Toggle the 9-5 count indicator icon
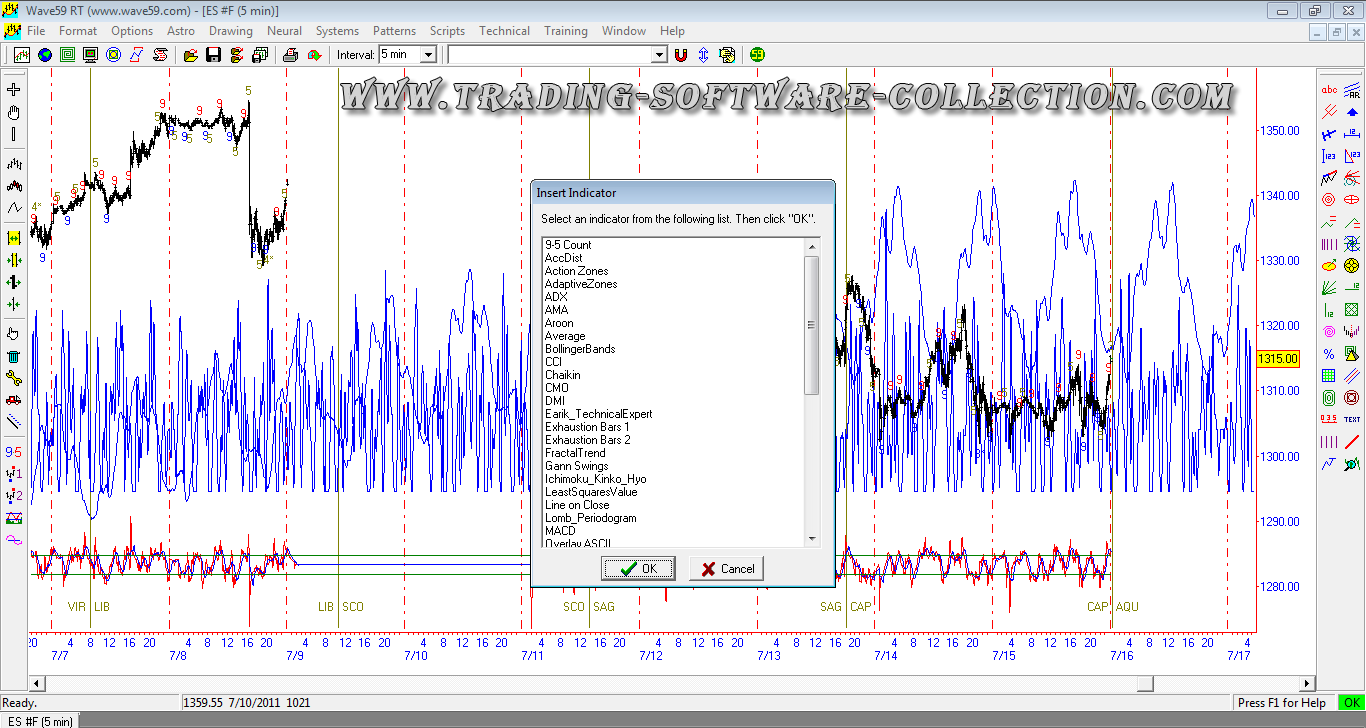Screen dimensions: 1366x728 (x=14, y=452)
